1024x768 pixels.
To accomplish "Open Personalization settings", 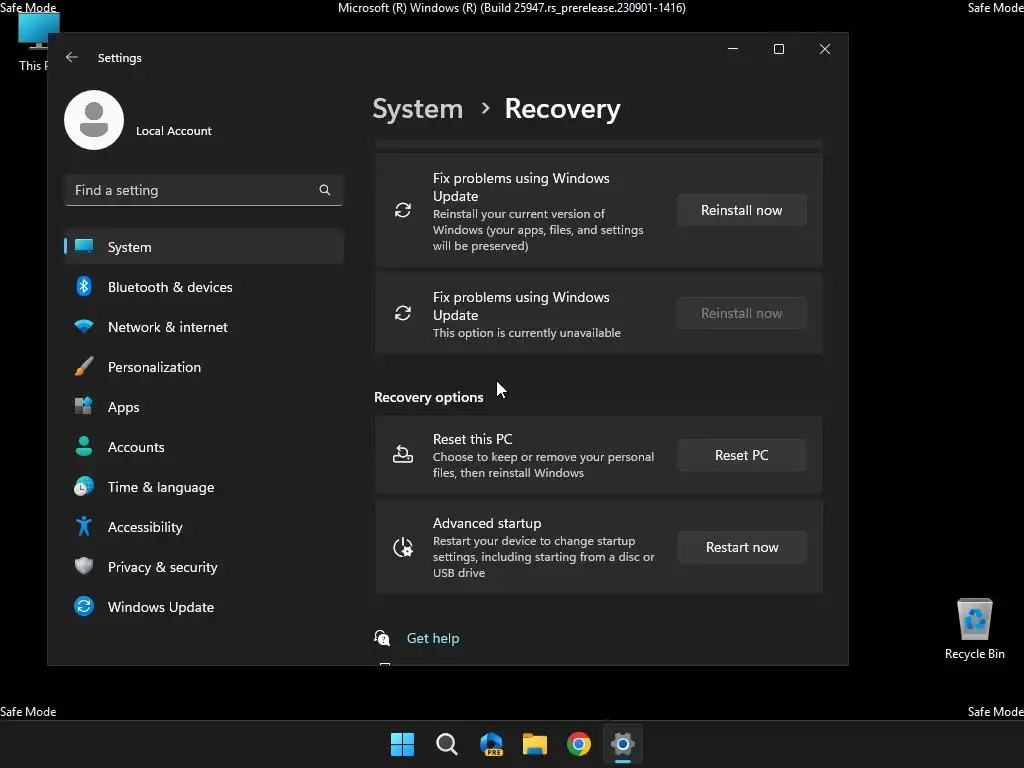I will click(204, 366).
